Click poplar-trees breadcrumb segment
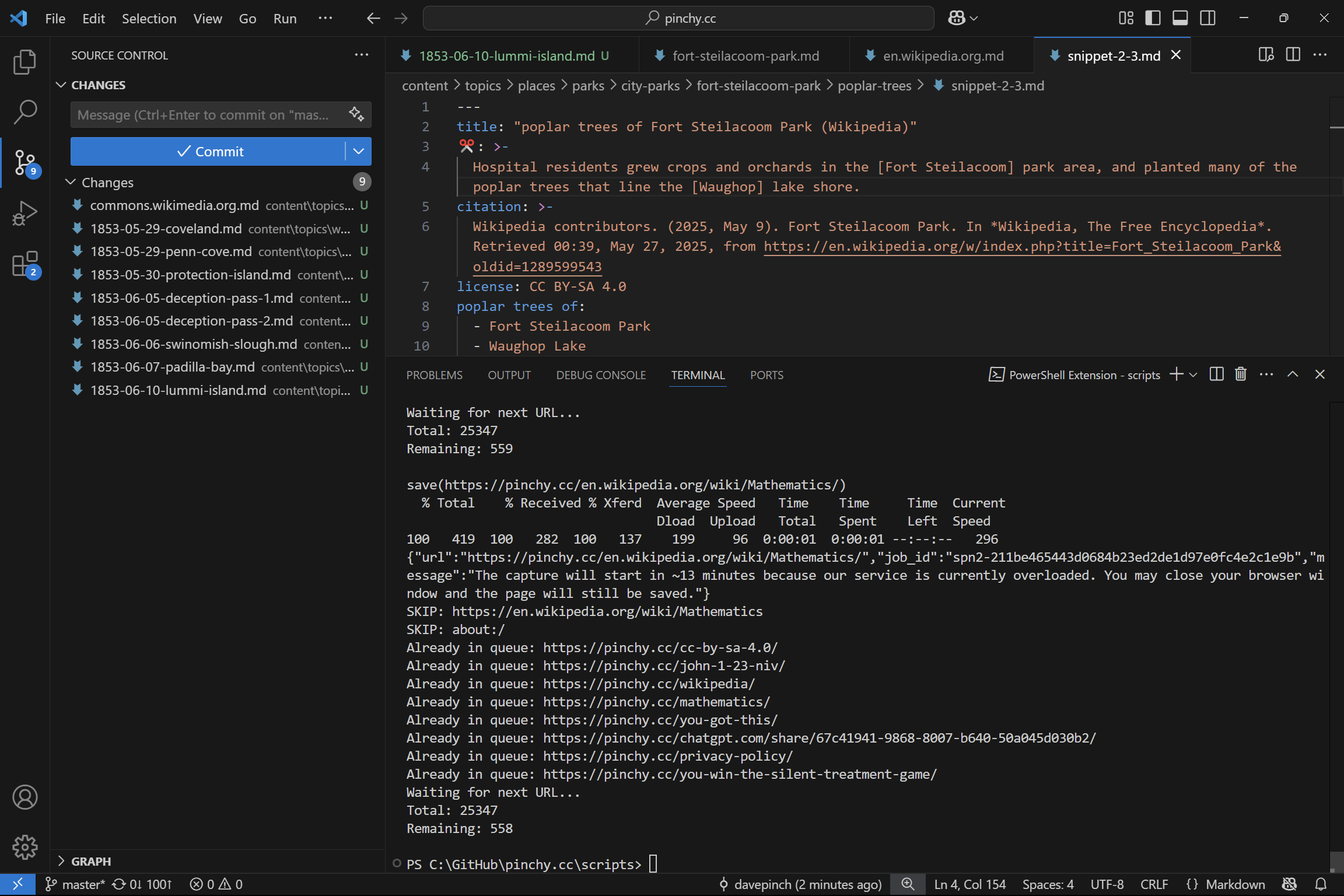 pos(874,86)
